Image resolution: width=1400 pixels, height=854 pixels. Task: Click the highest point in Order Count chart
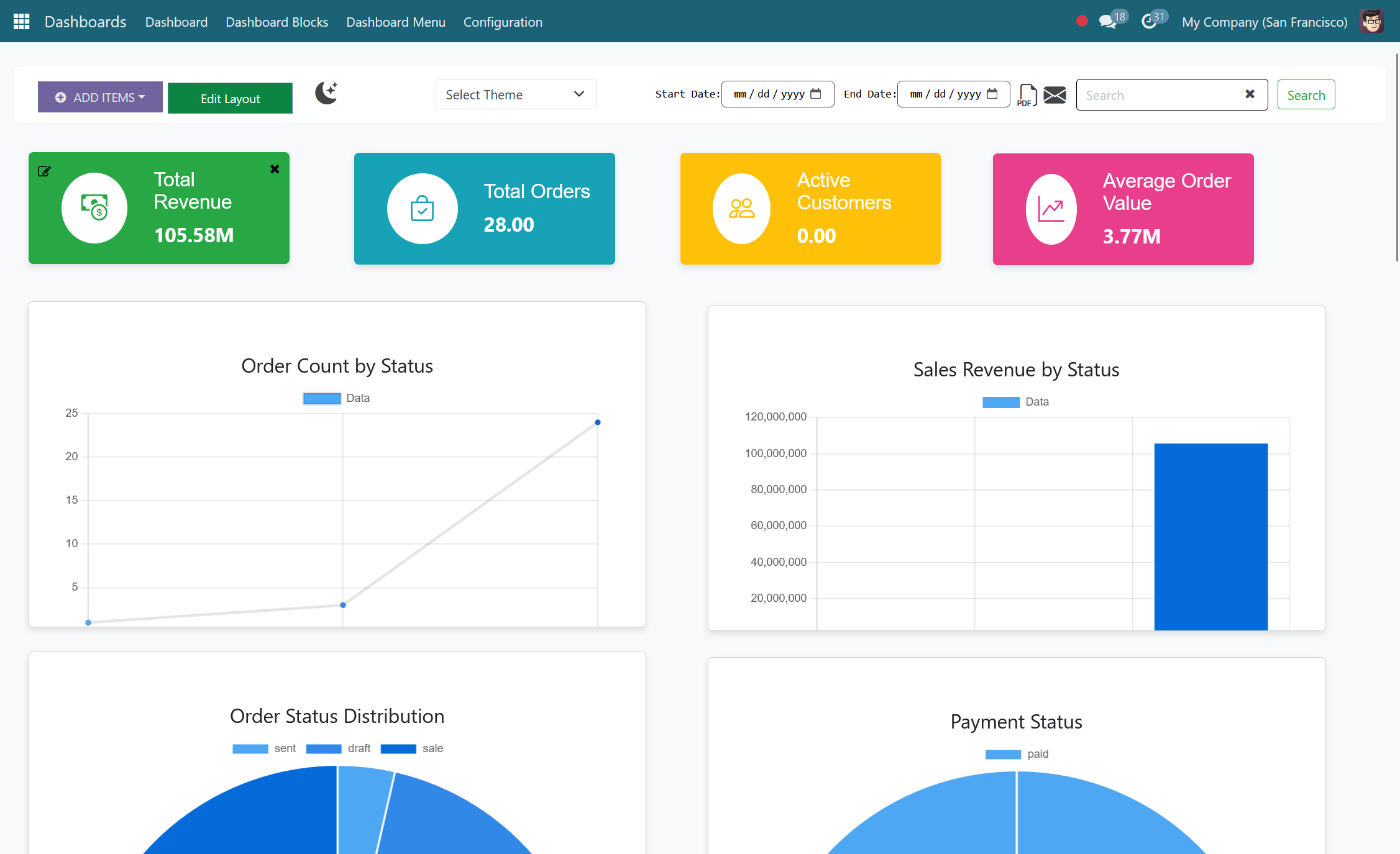(x=598, y=422)
